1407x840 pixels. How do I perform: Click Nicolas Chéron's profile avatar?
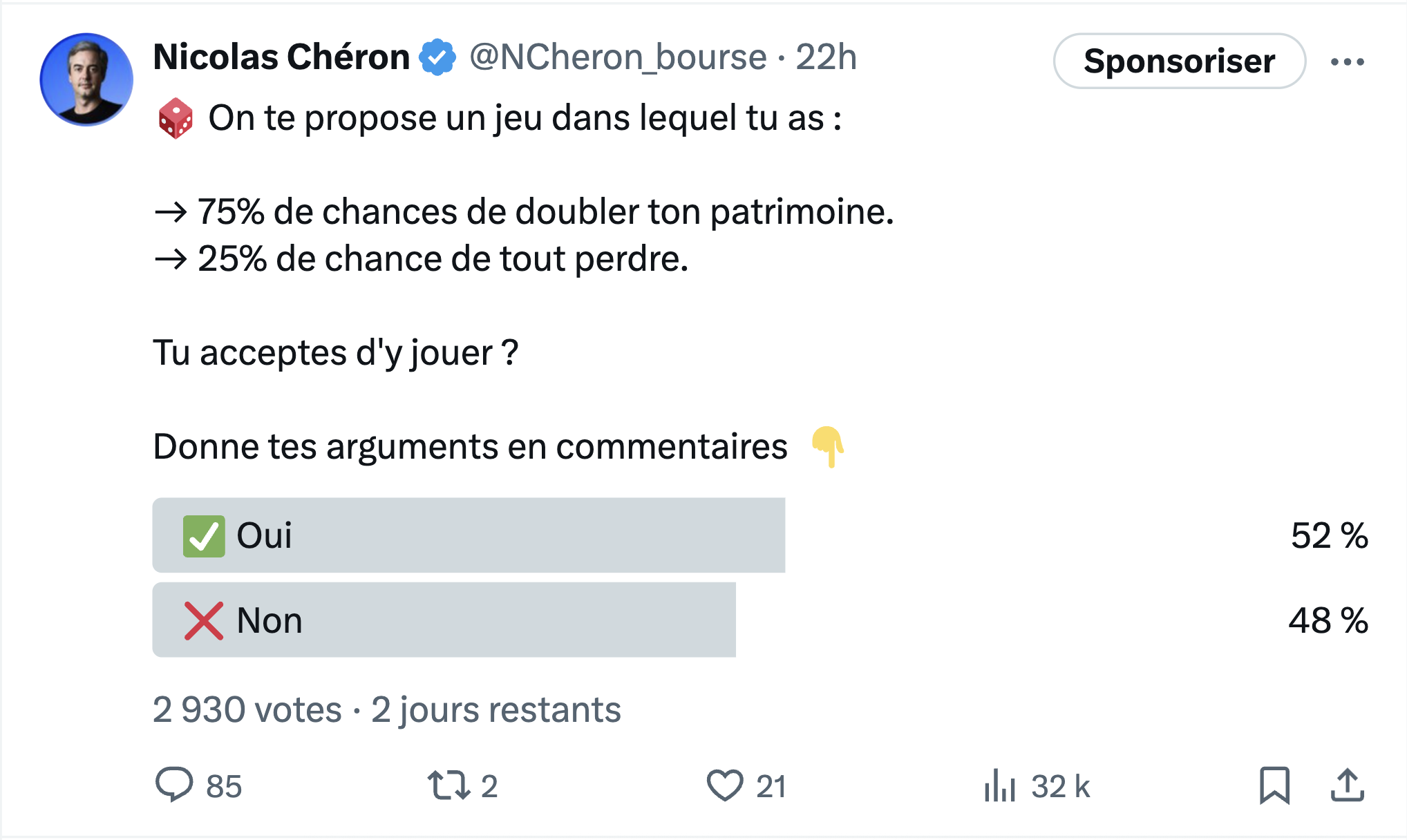click(x=86, y=79)
